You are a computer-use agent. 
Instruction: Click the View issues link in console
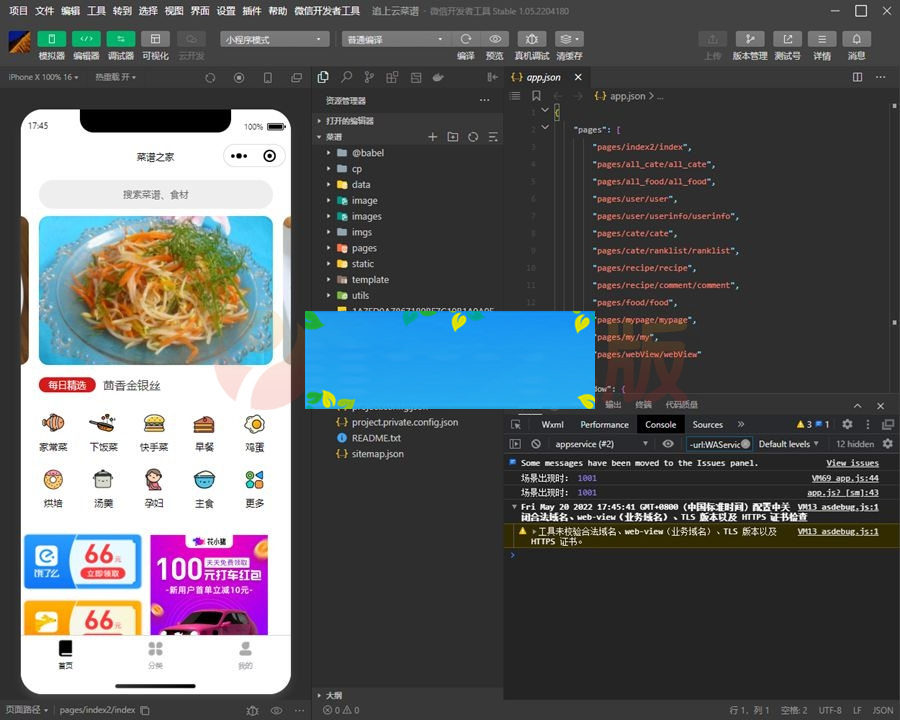tap(852, 463)
